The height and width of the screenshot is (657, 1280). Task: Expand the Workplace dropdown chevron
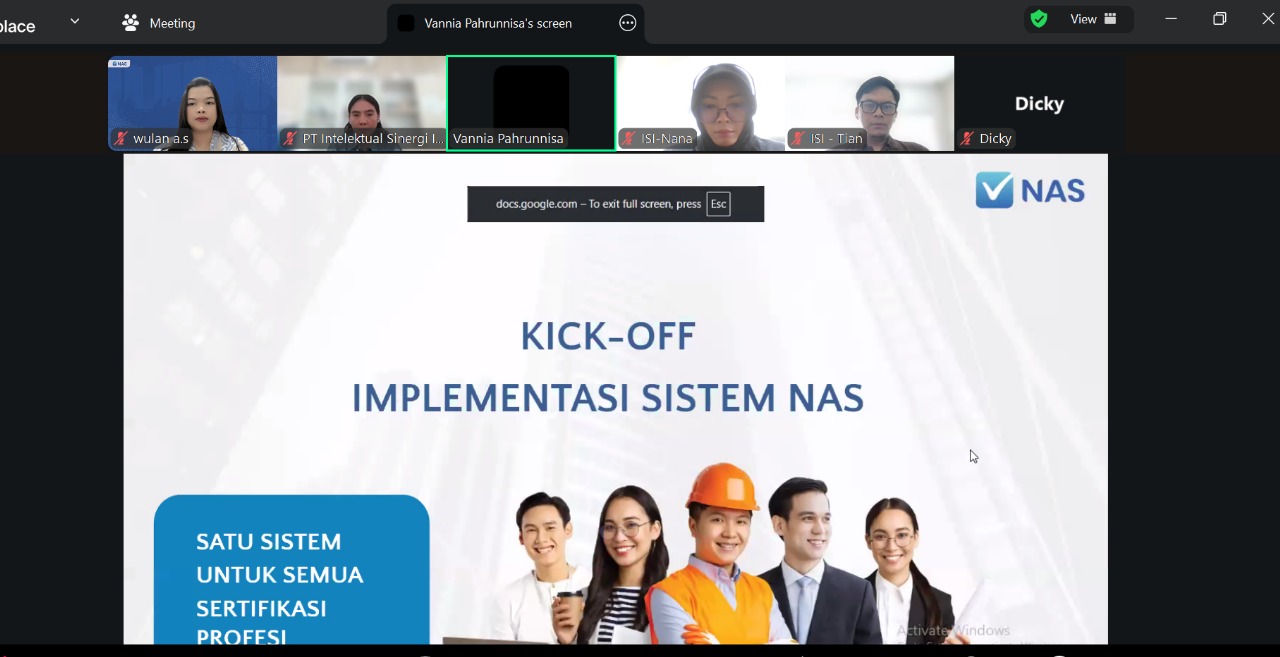[74, 22]
